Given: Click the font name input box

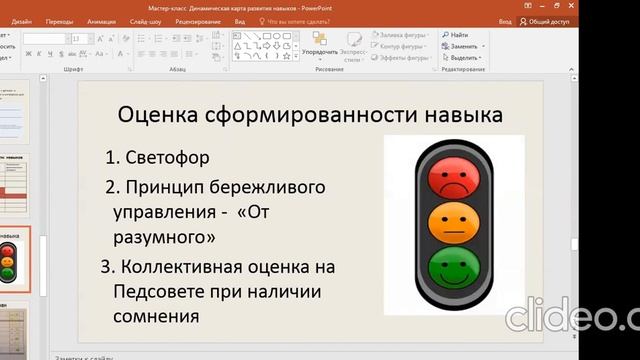Looking at the screenshot, I should [44, 39].
